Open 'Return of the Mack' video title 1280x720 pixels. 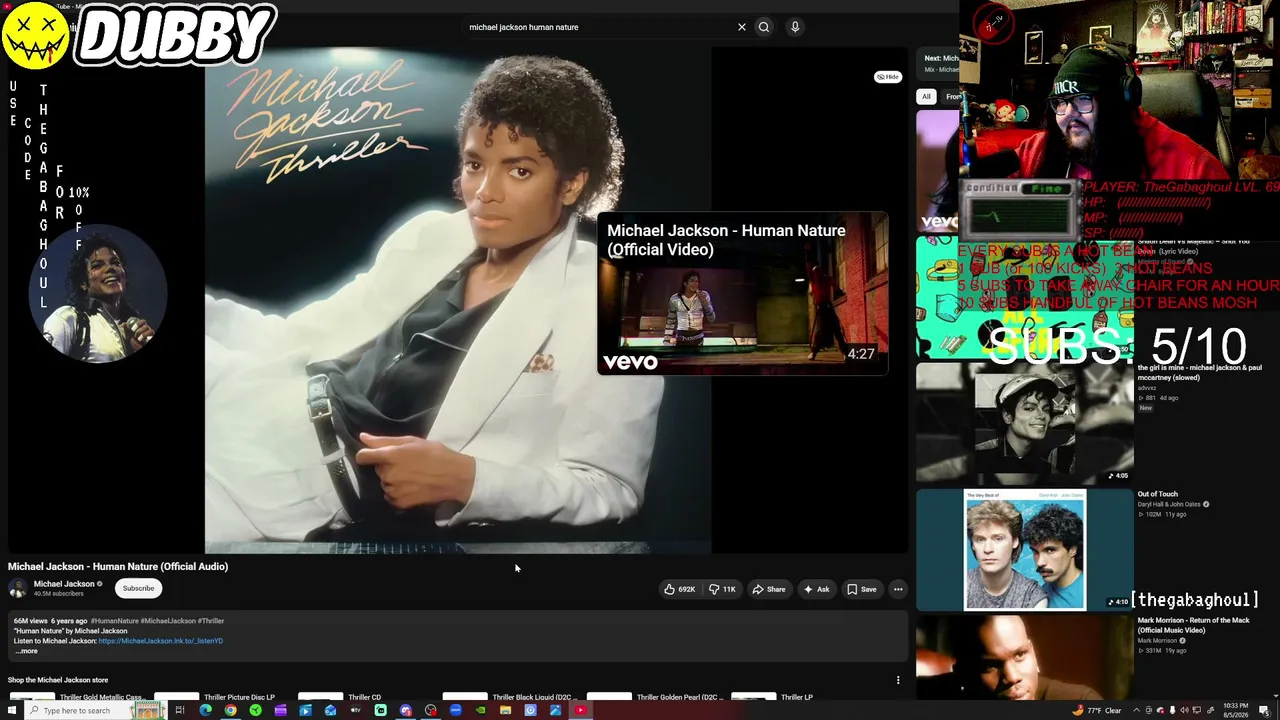[x=1193, y=624]
